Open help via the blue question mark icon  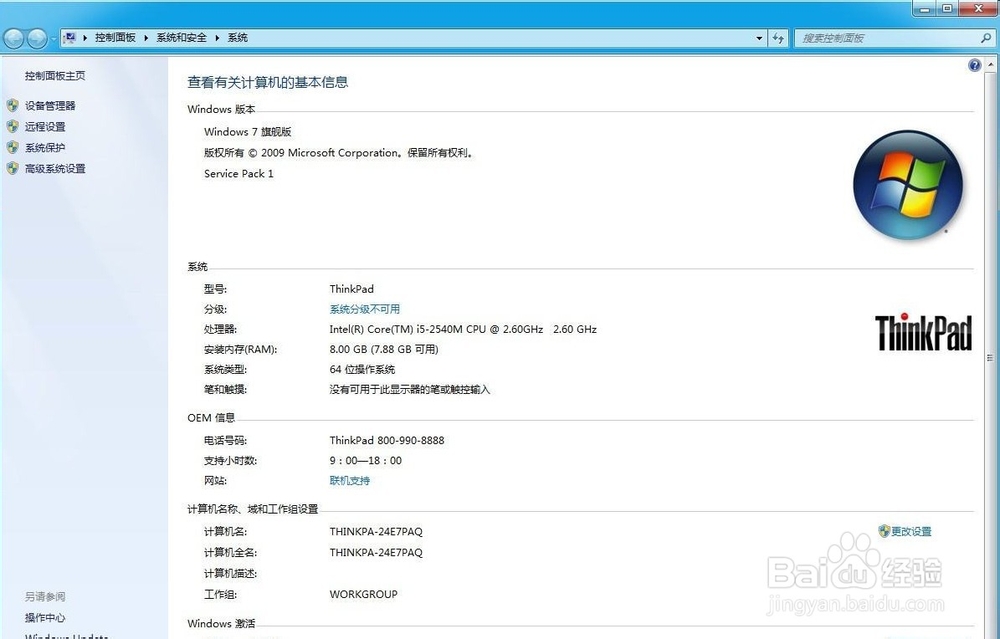tap(974, 65)
